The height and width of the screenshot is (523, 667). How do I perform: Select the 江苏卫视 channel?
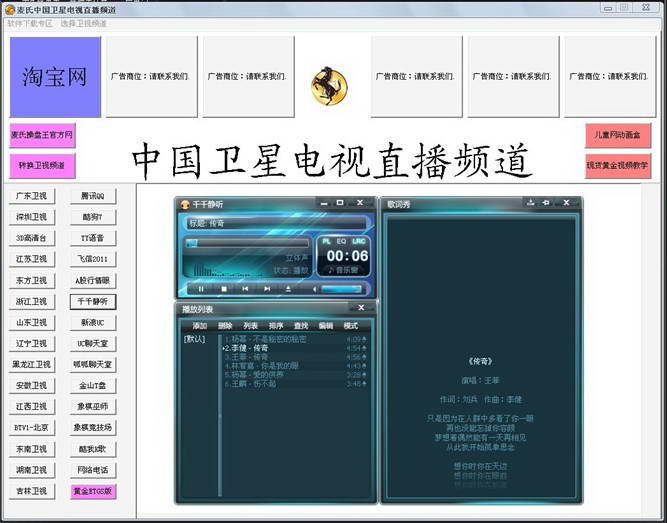coord(32,259)
